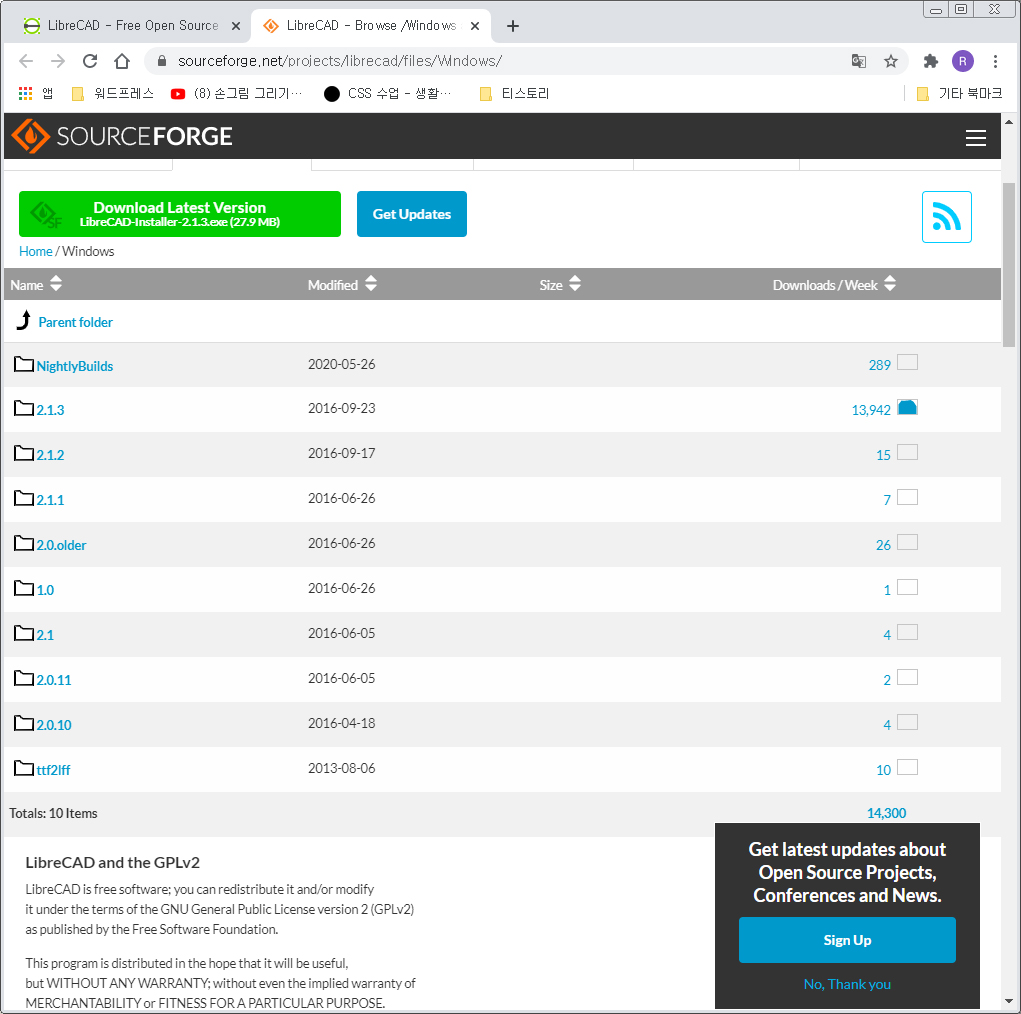
Task: Click the LibreCAD and the GPLv2 heading
Action: [113, 862]
